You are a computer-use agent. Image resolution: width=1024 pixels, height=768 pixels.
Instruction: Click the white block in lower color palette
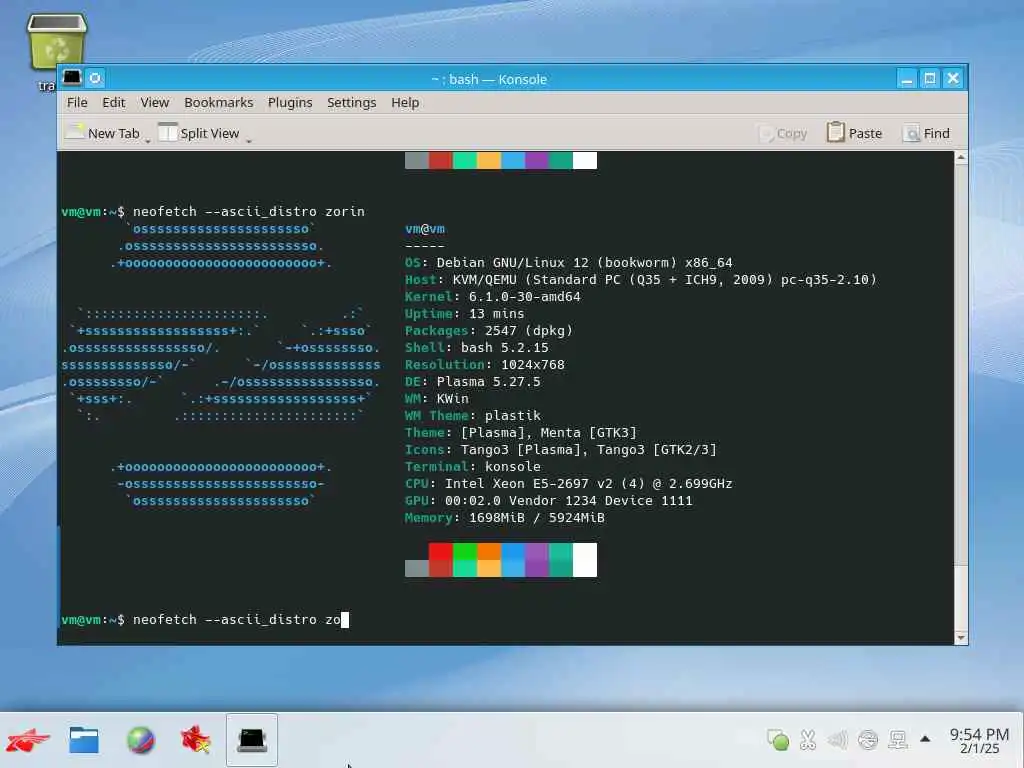pyautogui.click(x=585, y=560)
